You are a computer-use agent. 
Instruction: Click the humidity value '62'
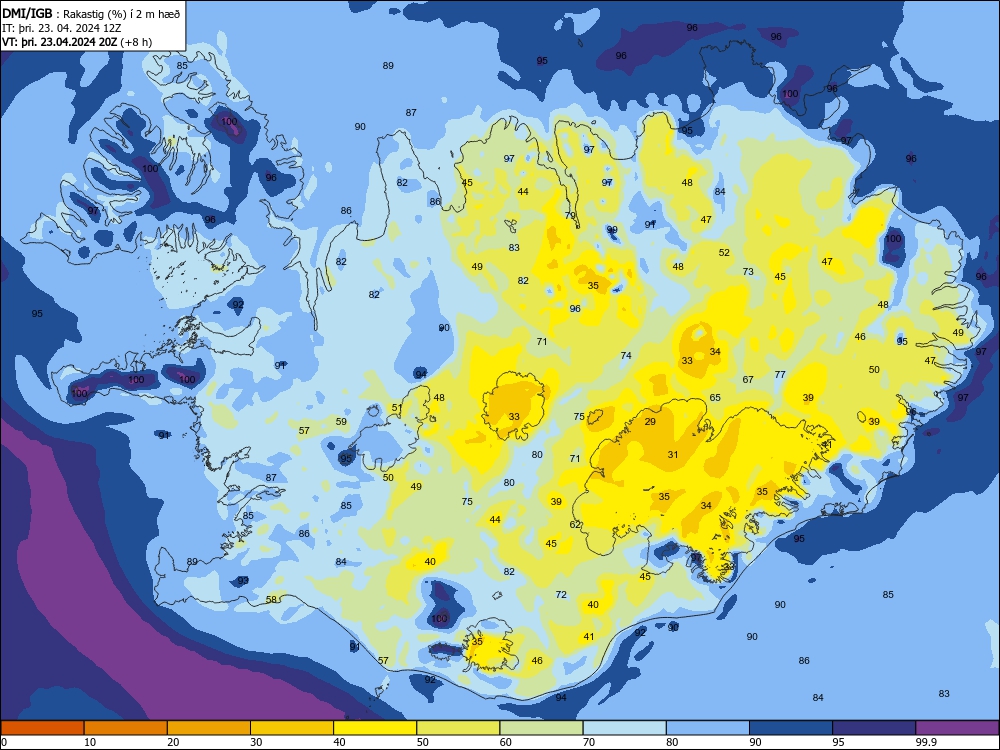pos(575,524)
